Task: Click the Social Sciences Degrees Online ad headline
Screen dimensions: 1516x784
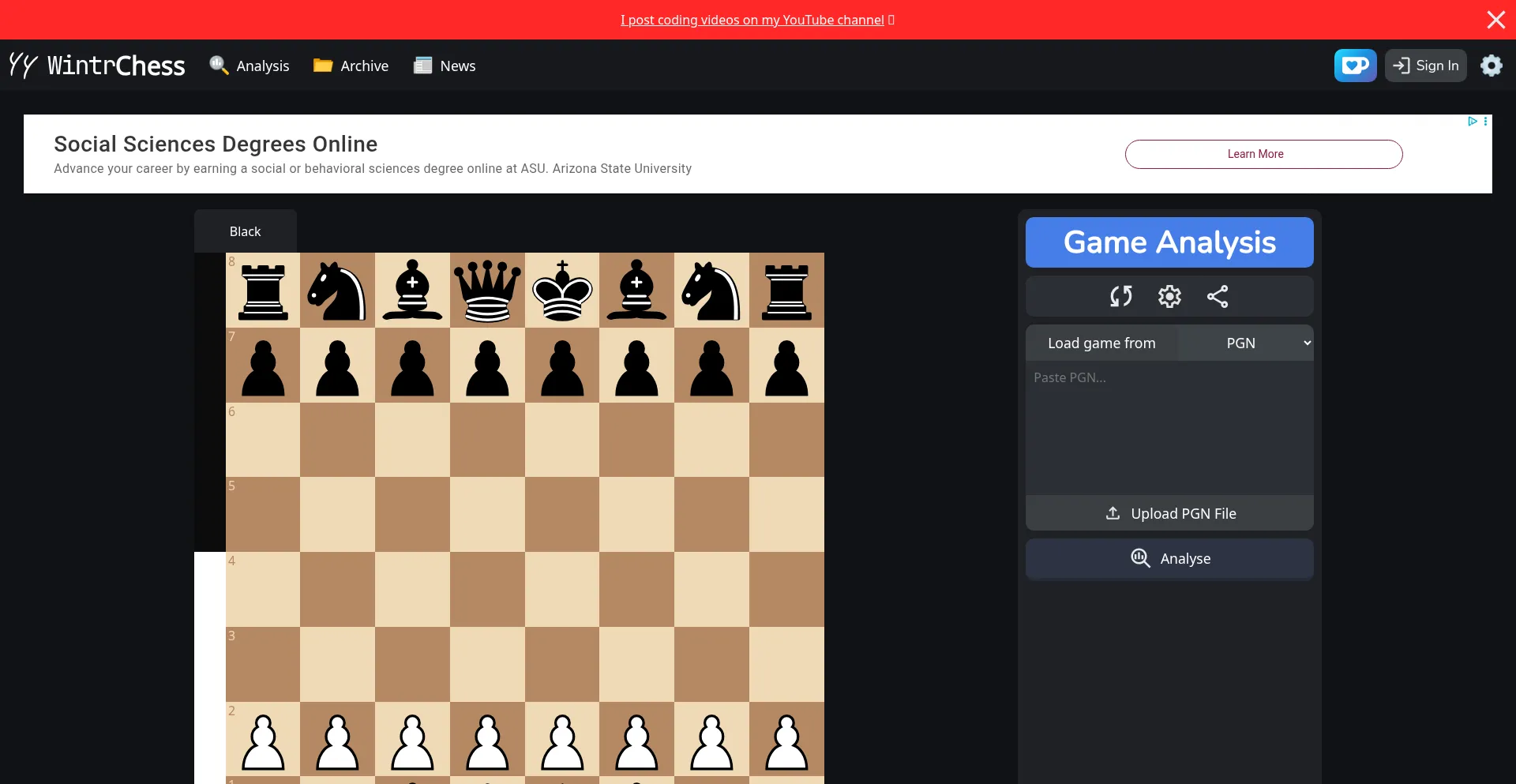Action: pos(216,144)
